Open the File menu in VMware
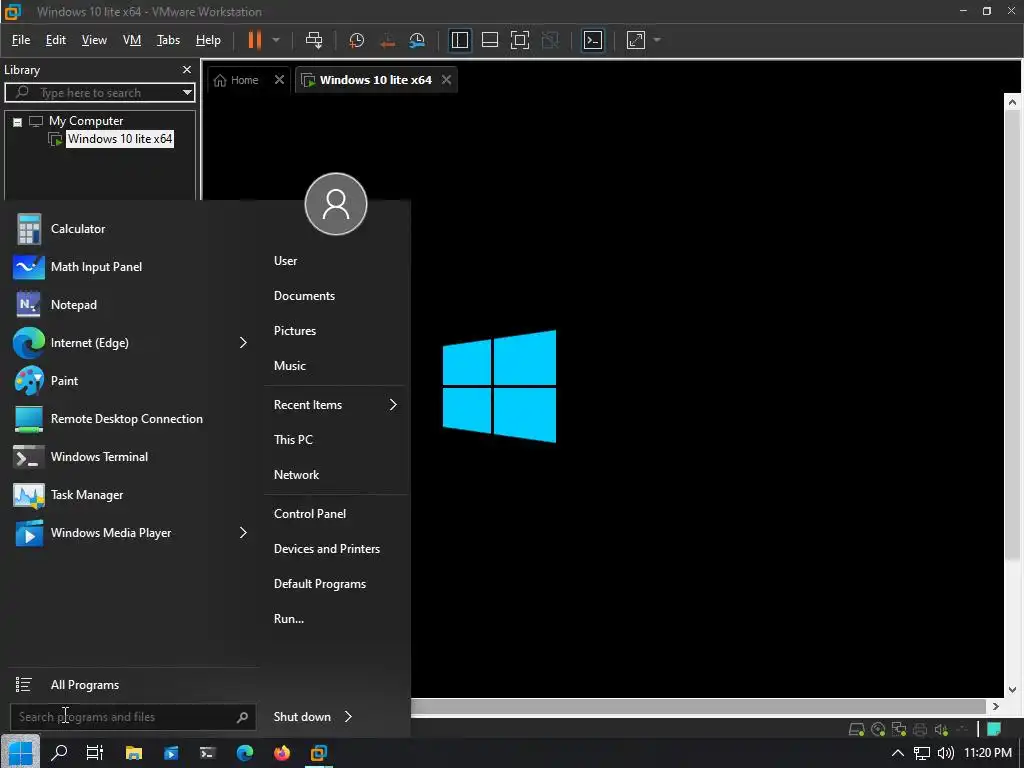1024x768 pixels. pyautogui.click(x=21, y=40)
